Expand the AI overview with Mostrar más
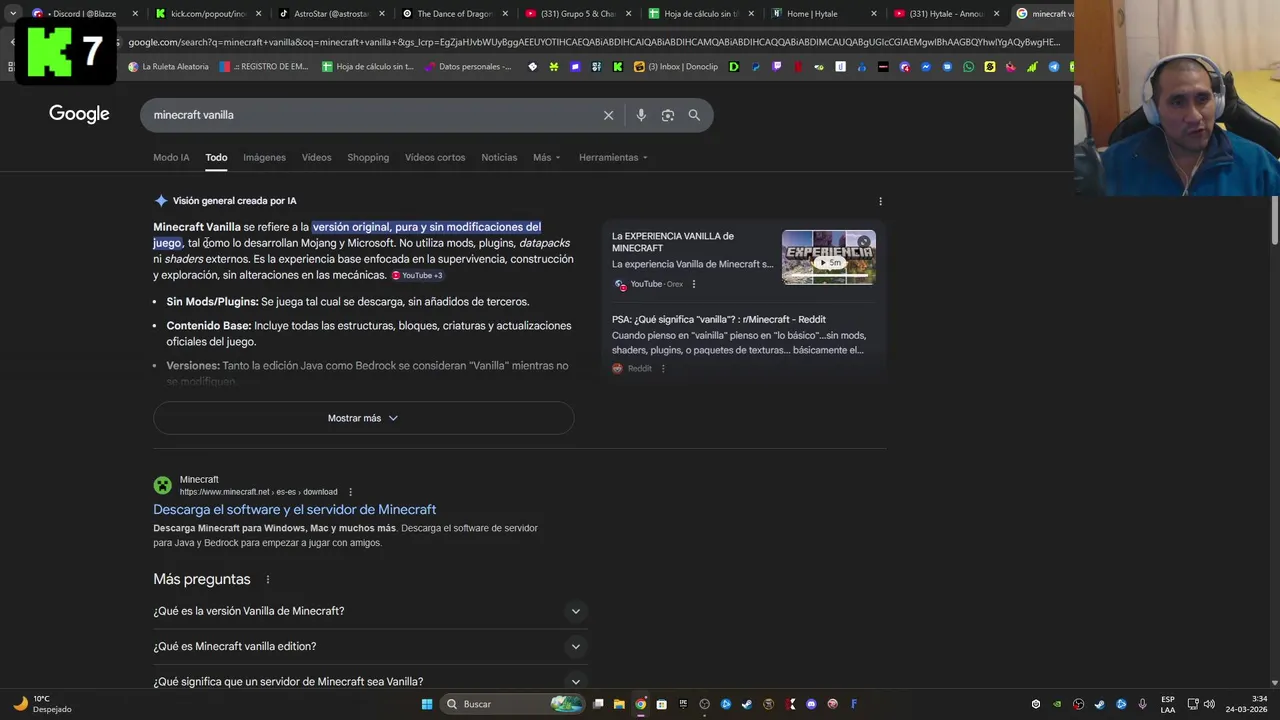The image size is (1280, 720). [363, 418]
